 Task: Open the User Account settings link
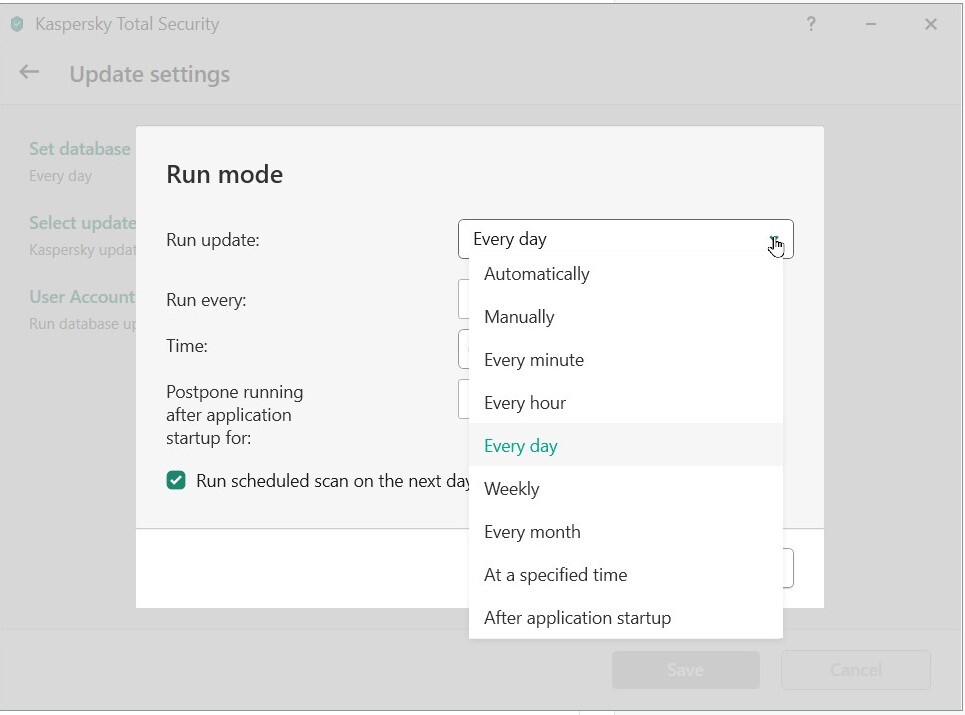(x=82, y=297)
